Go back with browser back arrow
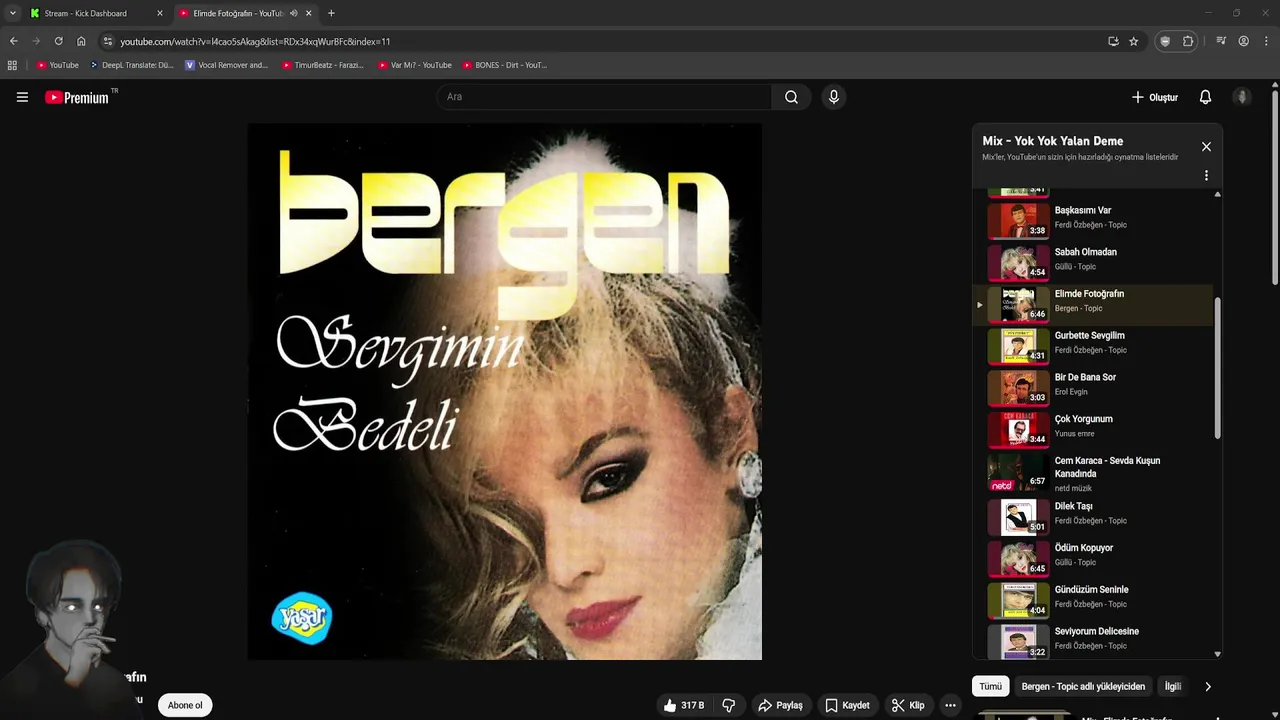Viewport: 1280px width, 720px height. coord(13,41)
